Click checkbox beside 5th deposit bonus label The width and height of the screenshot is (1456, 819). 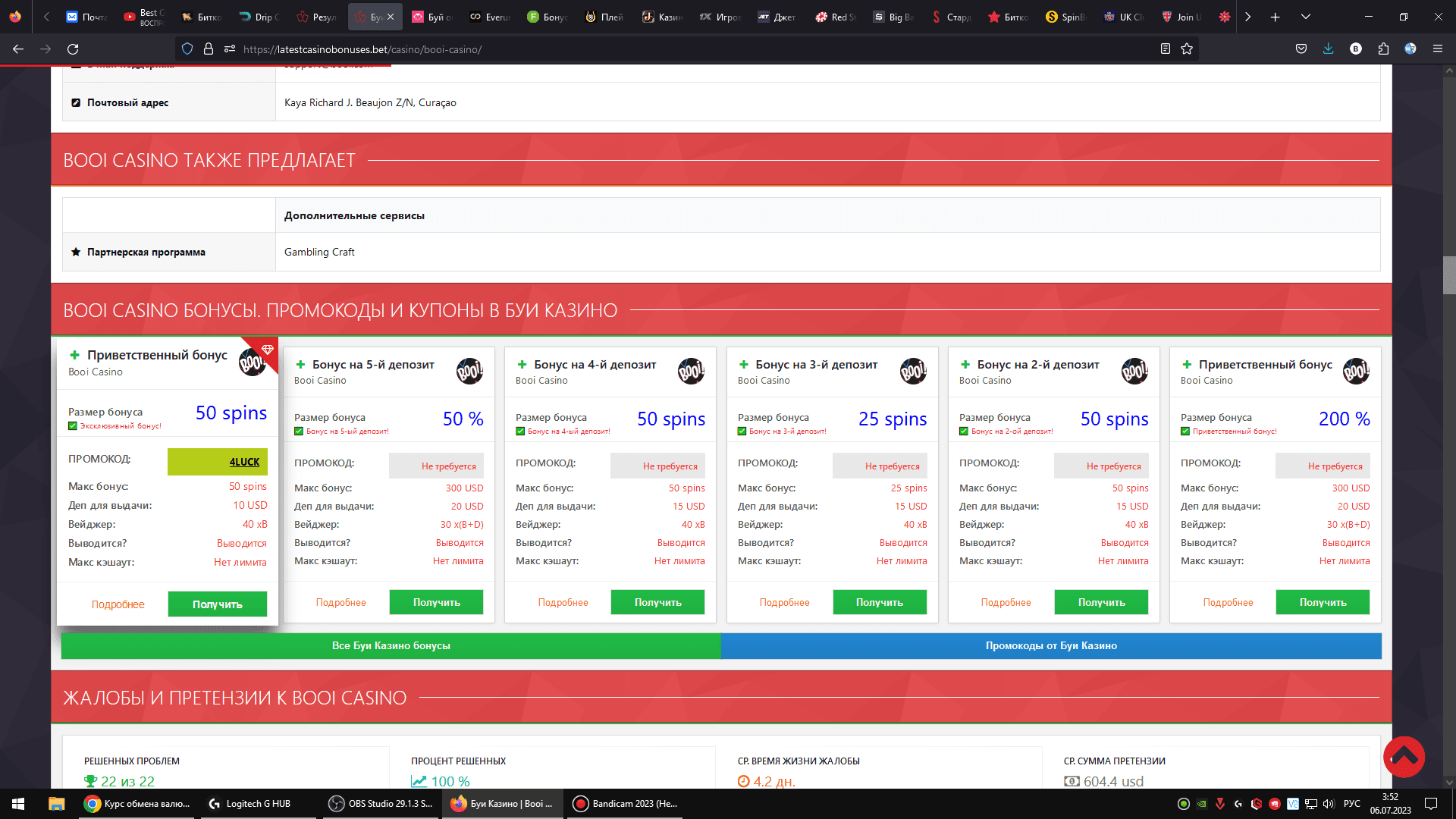tap(299, 431)
